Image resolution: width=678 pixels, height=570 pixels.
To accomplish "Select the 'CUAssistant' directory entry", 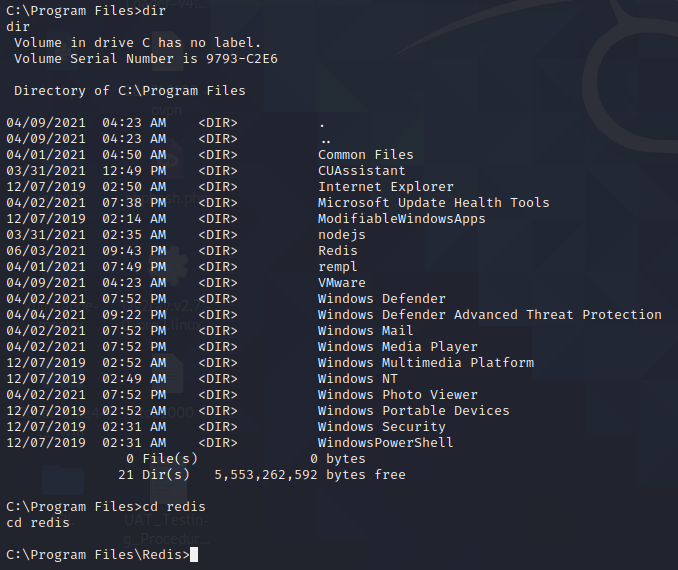I will pos(362,171).
